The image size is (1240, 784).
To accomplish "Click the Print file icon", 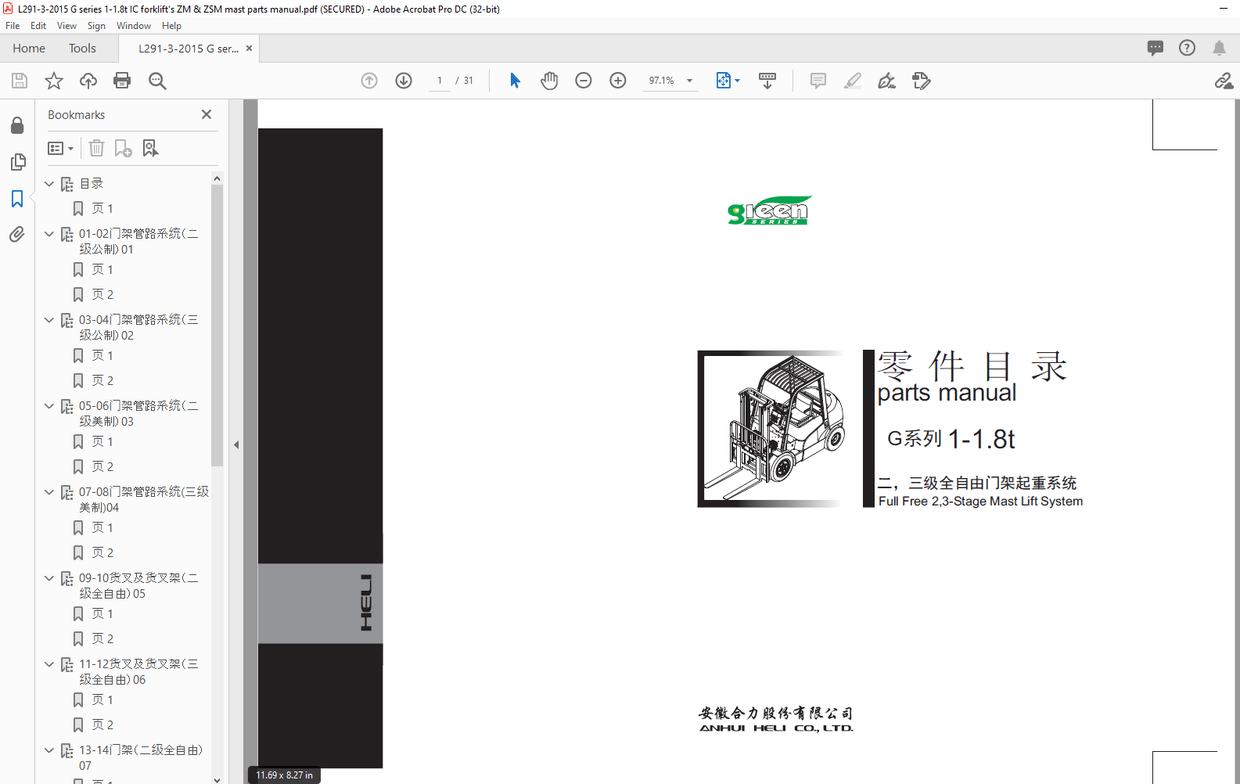I will tap(122, 81).
